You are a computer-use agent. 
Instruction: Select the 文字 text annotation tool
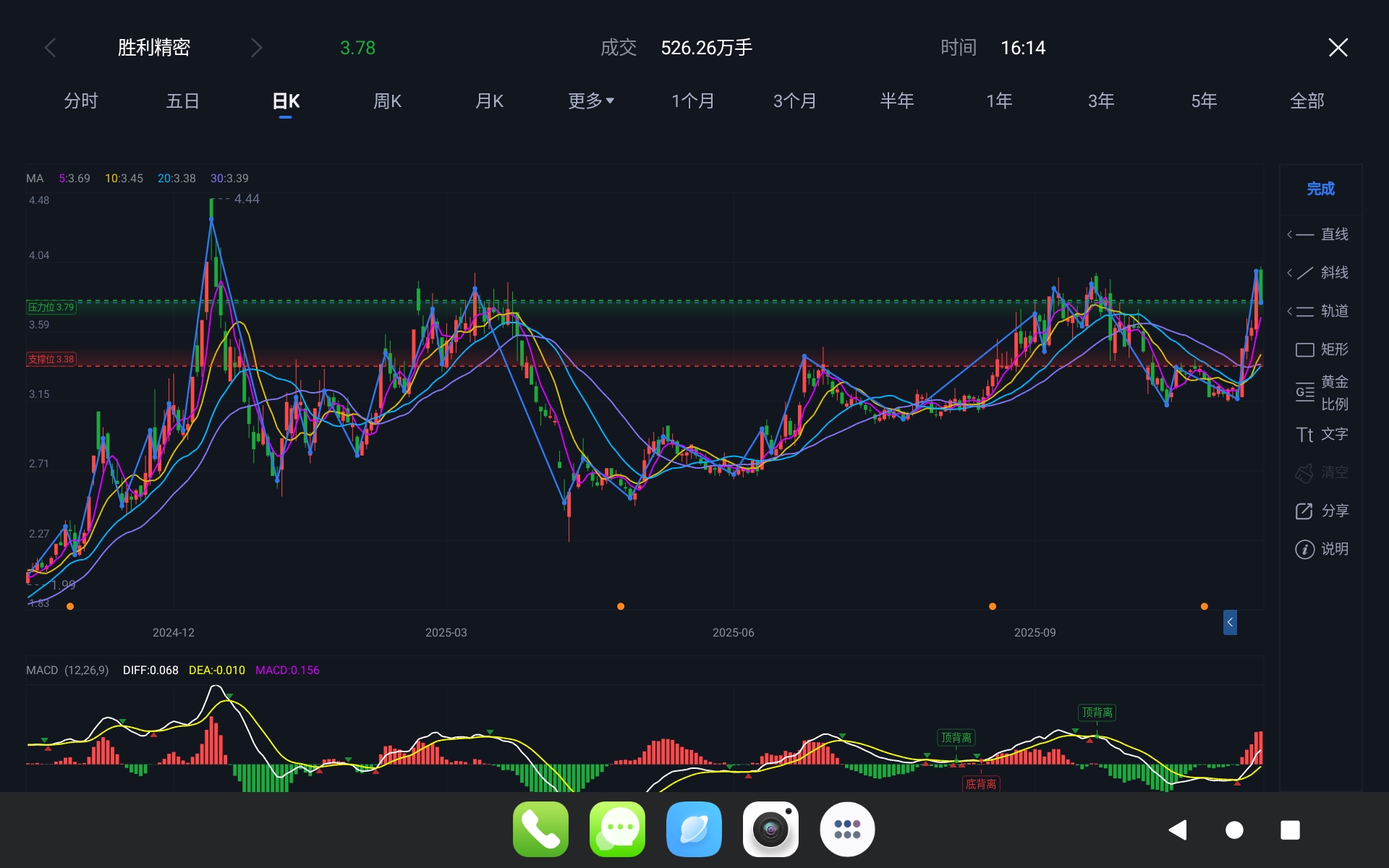point(1320,434)
